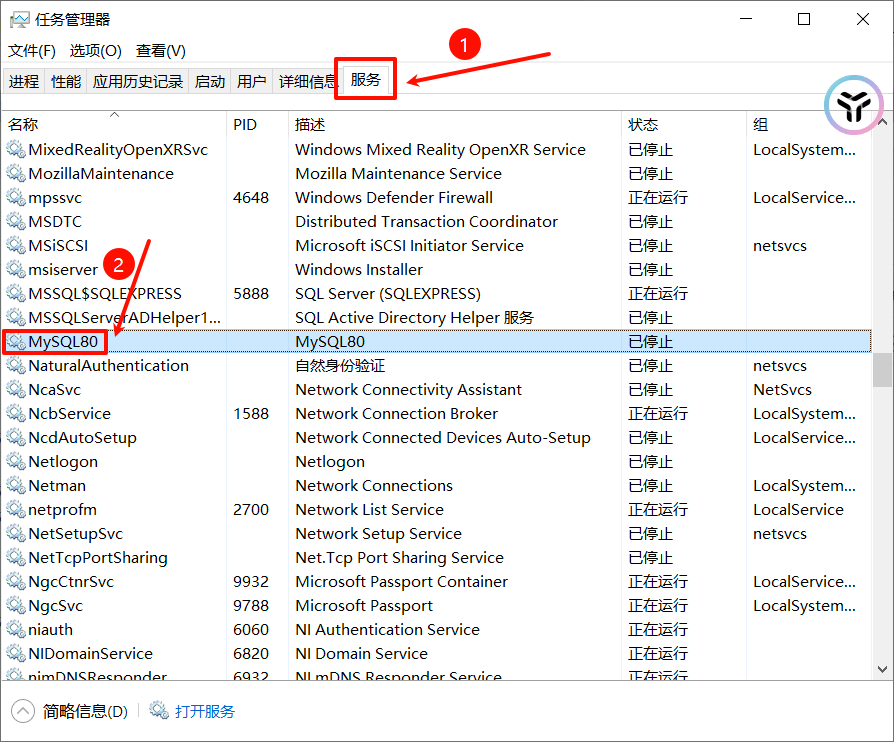894x742 pixels.
Task: Click the service icon next to NgcSvc
Action: point(16,605)
